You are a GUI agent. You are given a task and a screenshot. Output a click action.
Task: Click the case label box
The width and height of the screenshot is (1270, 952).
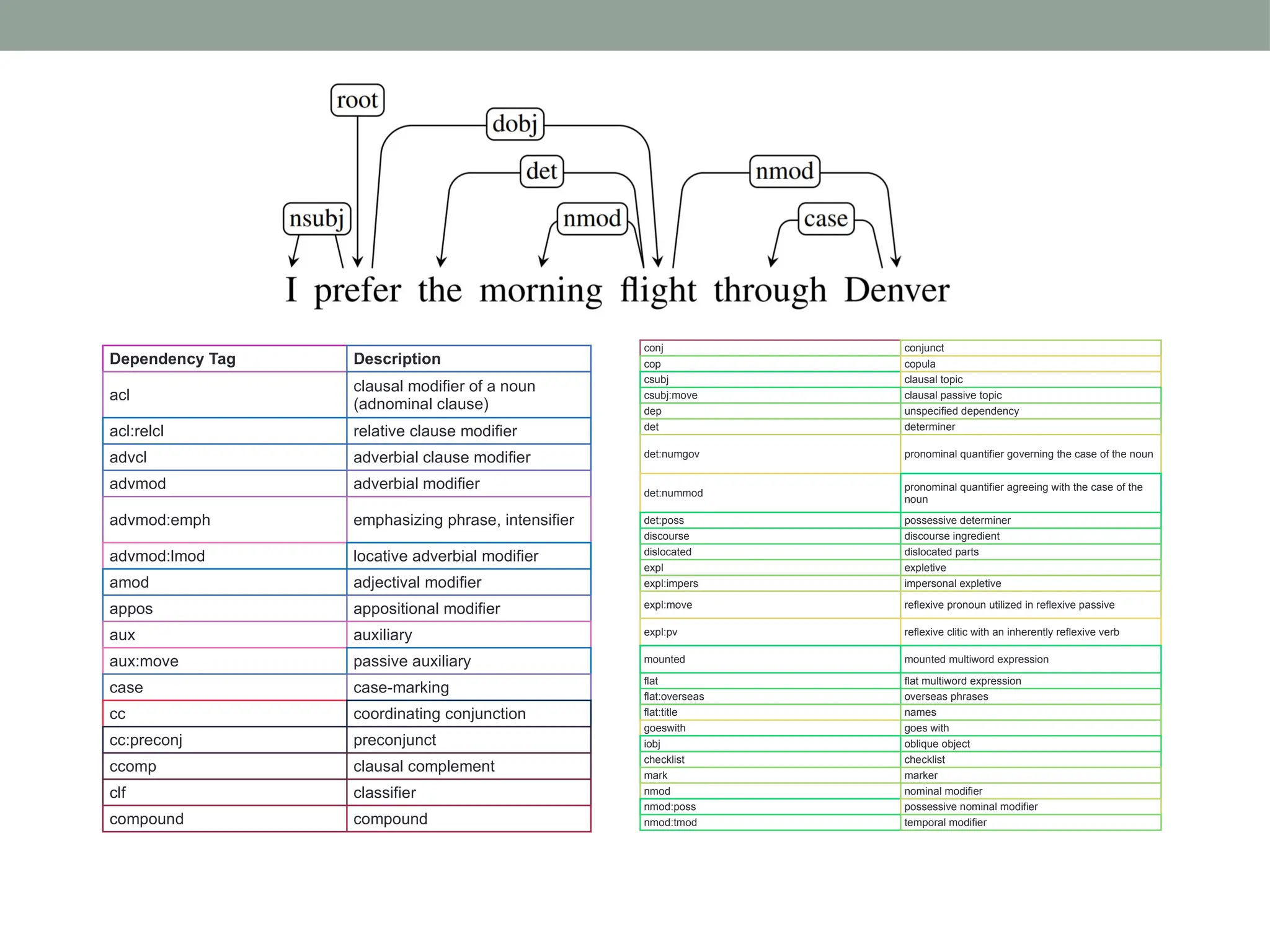pyautogui.click(x=825, y=219)
